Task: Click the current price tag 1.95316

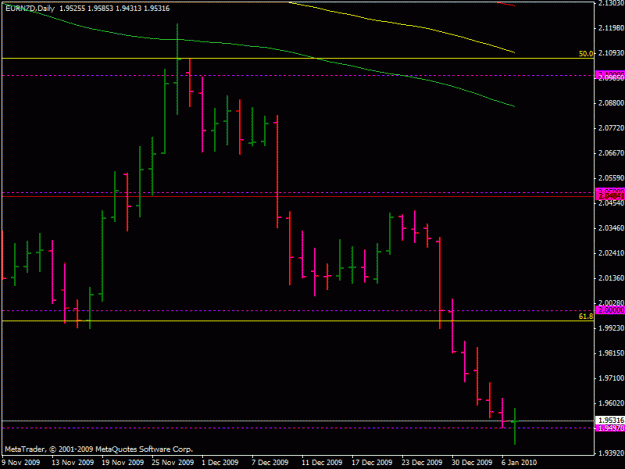Action: pos(610,420)
